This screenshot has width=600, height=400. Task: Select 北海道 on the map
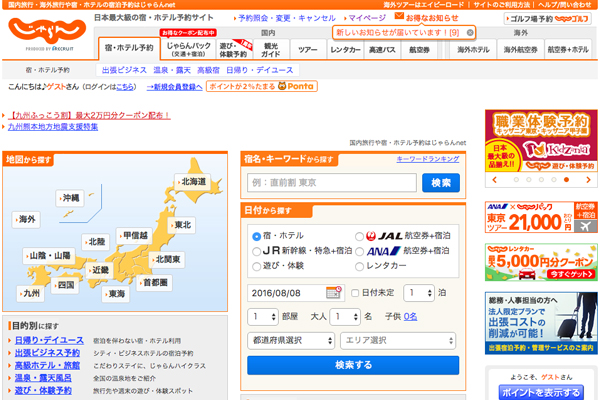[x=192, y=182]
